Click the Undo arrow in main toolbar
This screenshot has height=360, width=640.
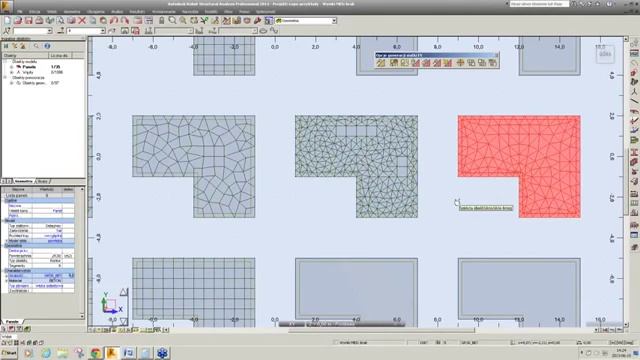coord(114,20)
